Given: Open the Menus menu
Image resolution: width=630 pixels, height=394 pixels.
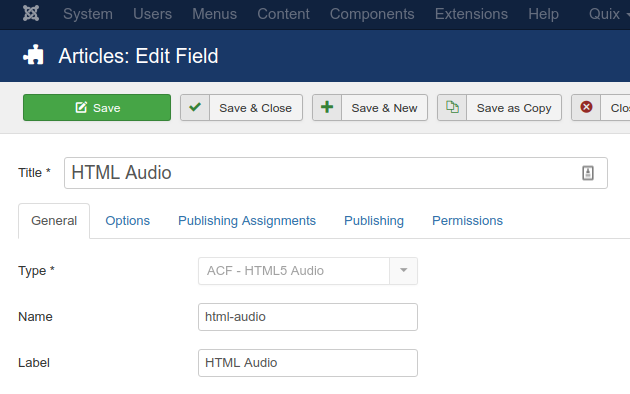Looking at the screenshot, I should click(215, 14).
